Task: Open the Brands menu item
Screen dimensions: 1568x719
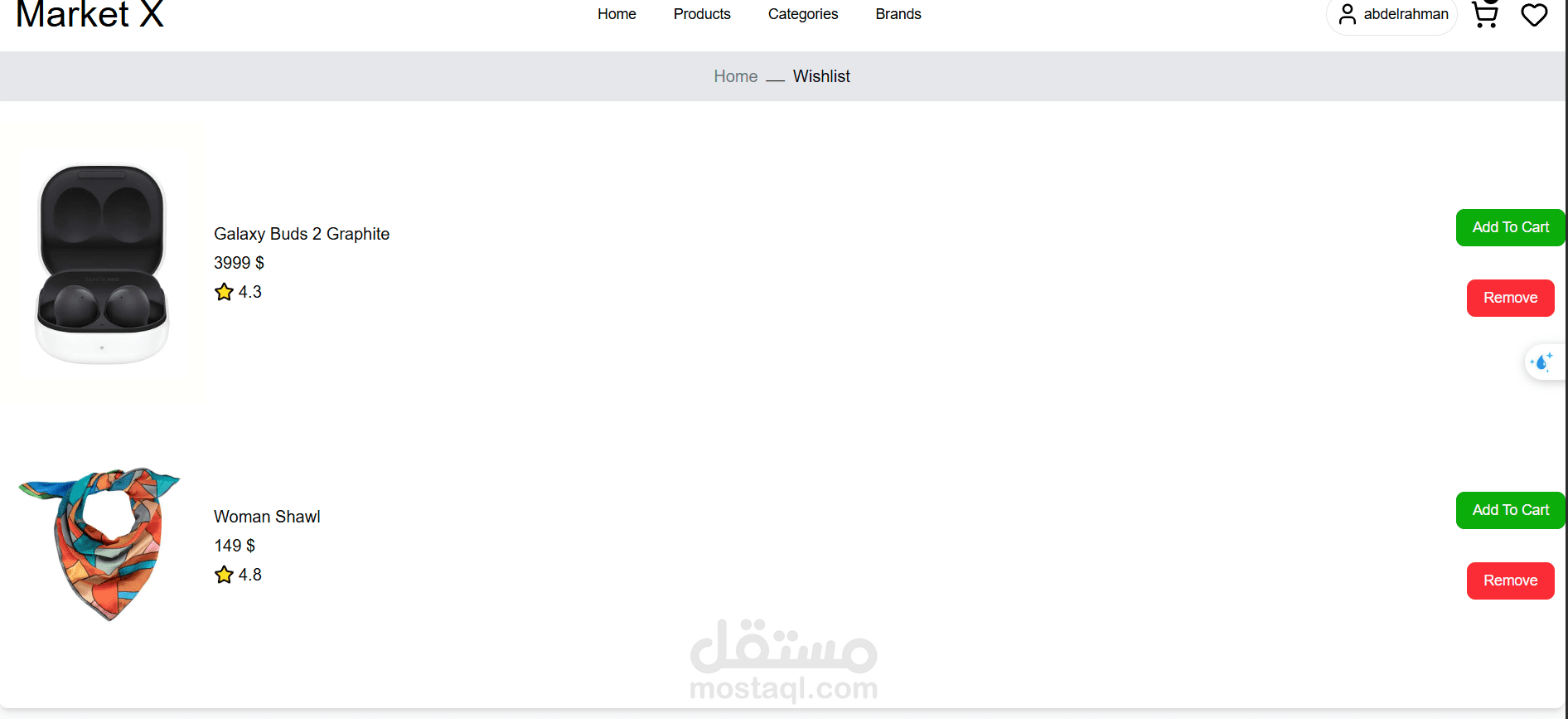Action: tap(898, 14)
